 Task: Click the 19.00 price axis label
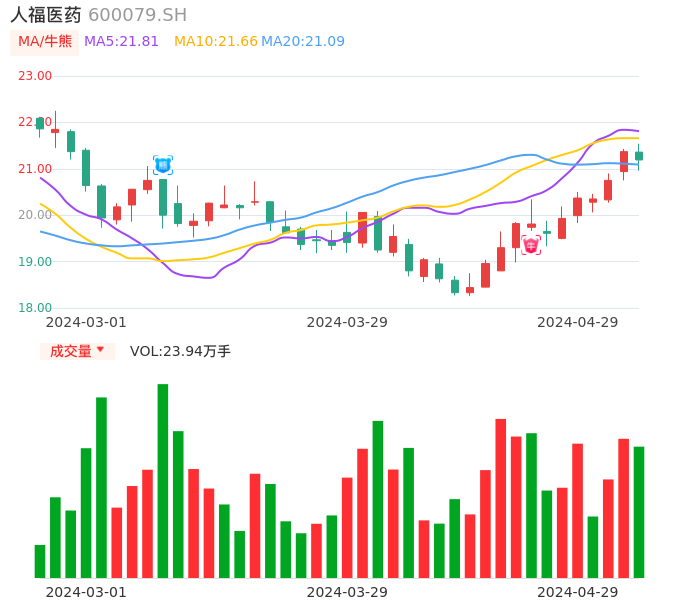click(35, 262)
